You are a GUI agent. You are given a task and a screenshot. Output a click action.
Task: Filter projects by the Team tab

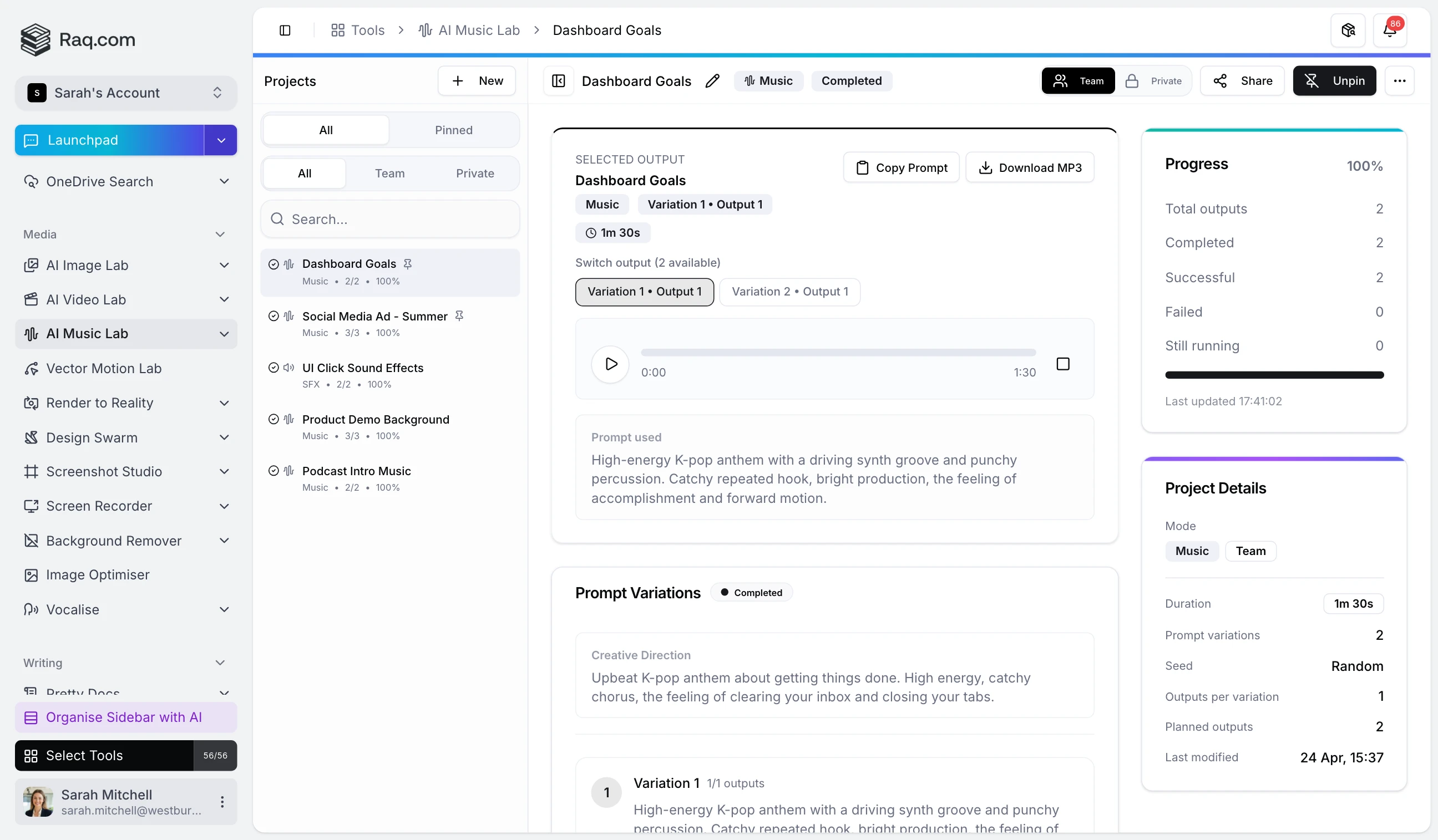click(x=389, y=174)
